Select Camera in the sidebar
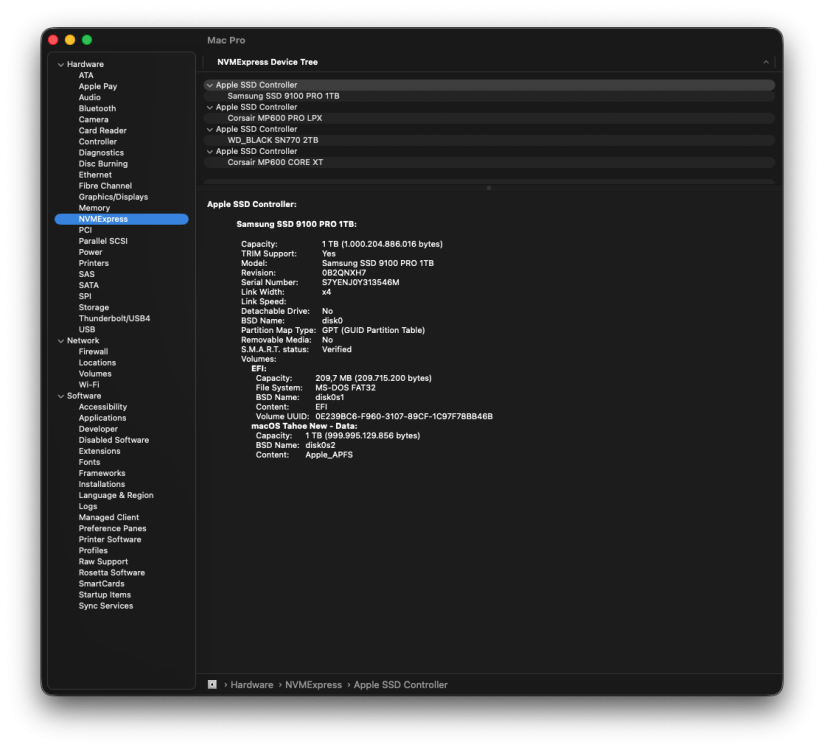The width and height of the screenshot is (824, 750). click(x=94, y=119)
